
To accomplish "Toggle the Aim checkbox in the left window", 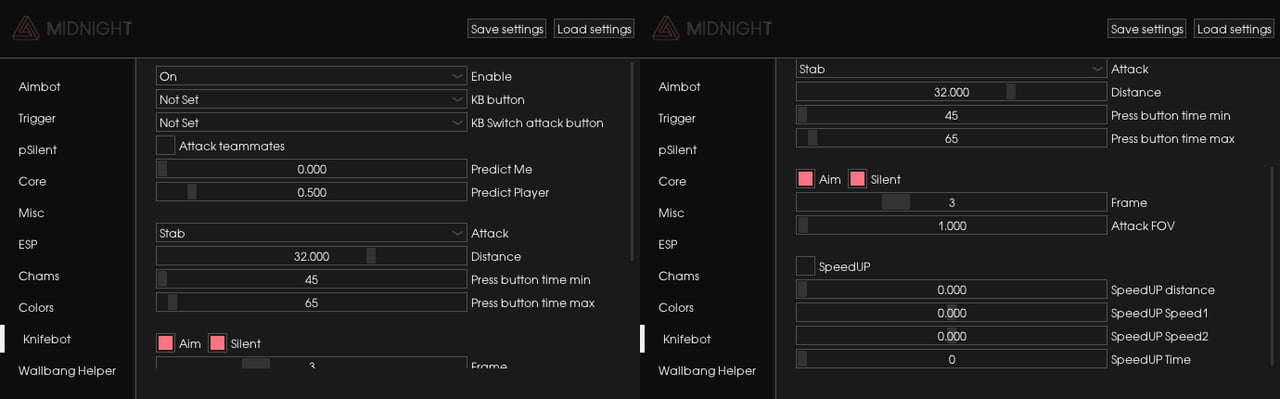I will coord(165,343).
